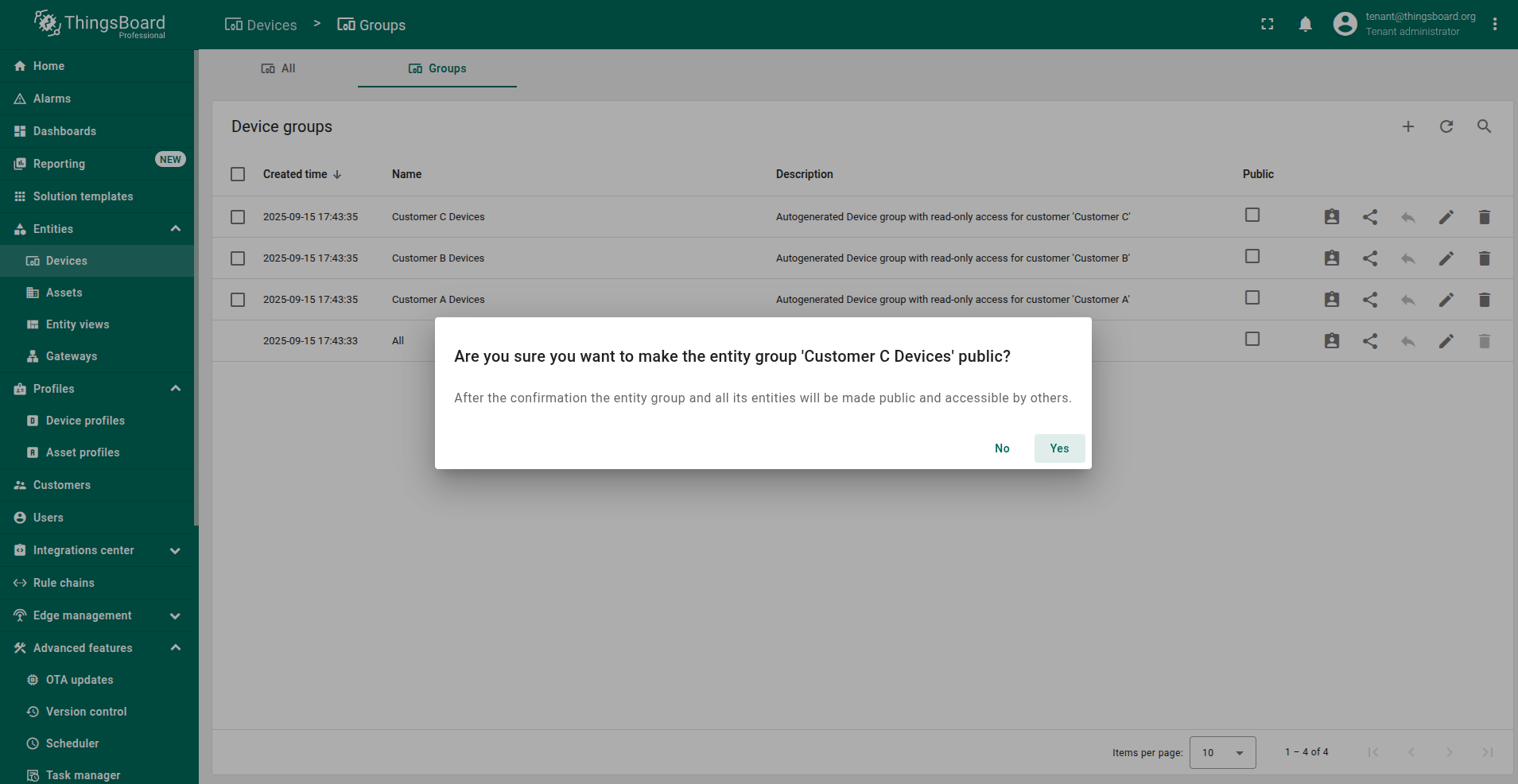Open search in Device groups table
Viewport: 1518px width, 784px height.
click(x=1484, y=126)
